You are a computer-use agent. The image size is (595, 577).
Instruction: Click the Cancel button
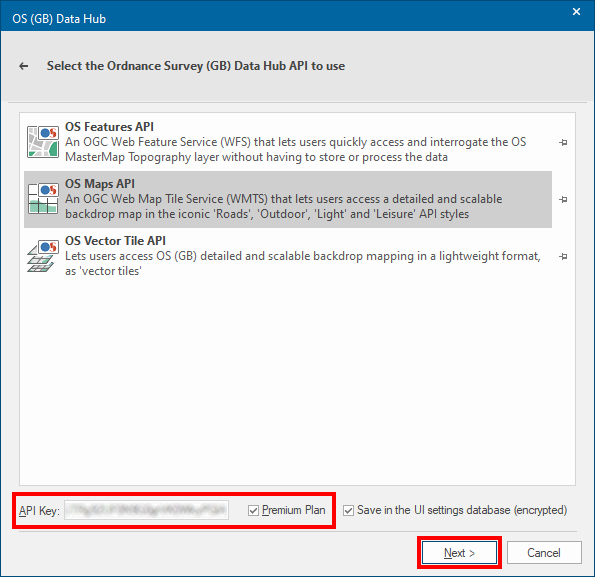[x=544, y=553]
